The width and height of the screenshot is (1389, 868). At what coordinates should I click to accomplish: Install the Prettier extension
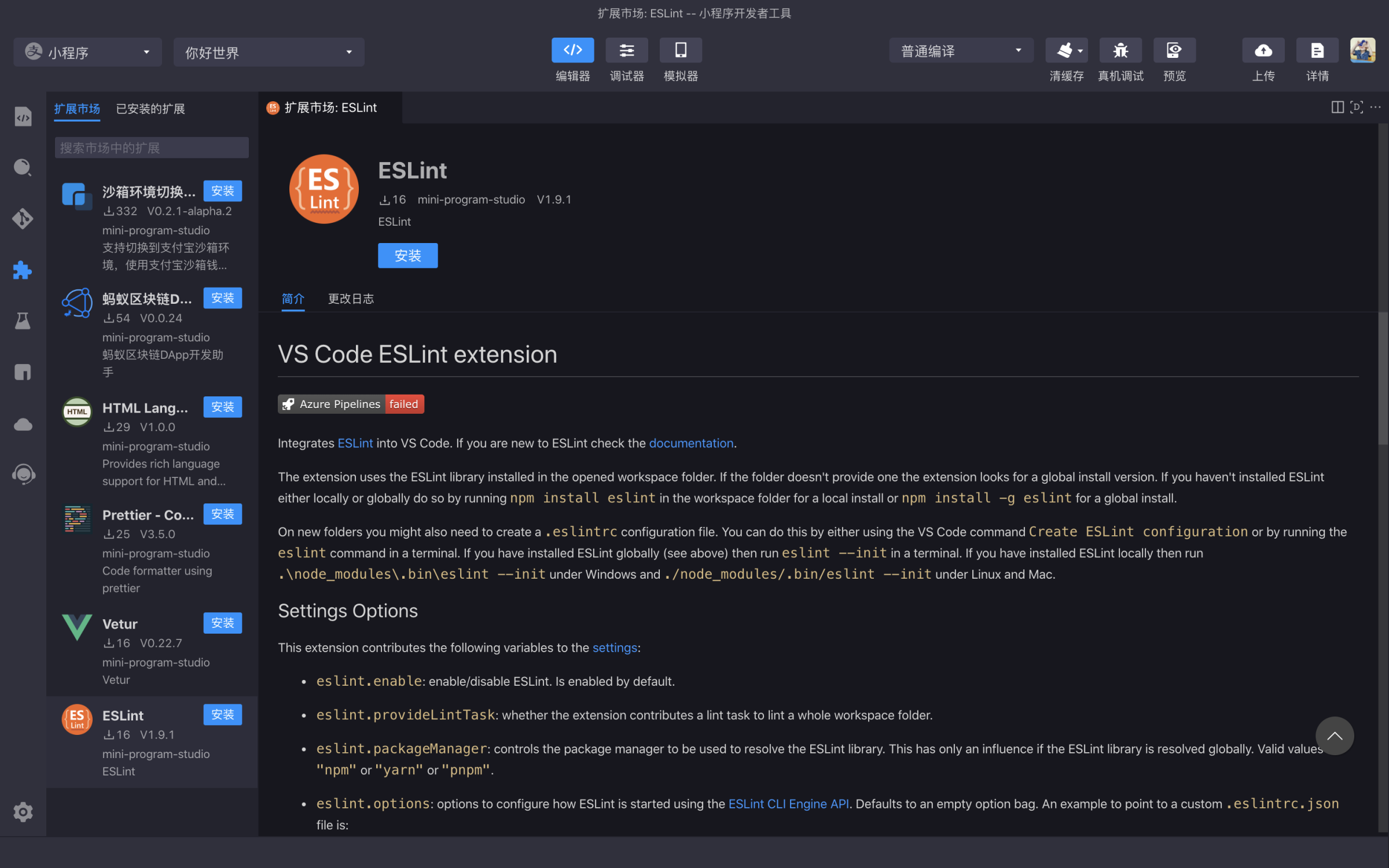click(223, 514)
